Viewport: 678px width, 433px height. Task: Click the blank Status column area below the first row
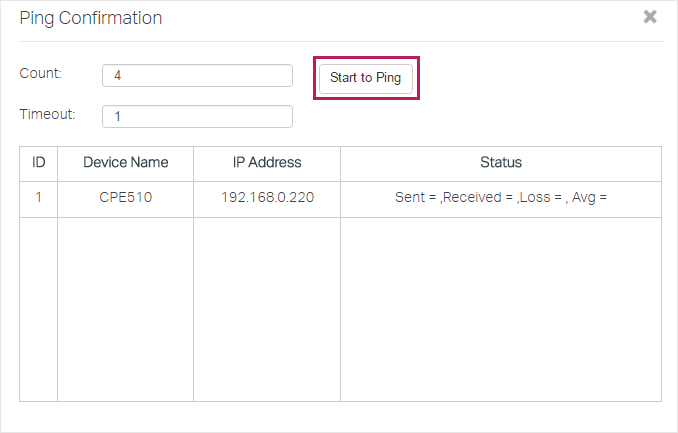coord(501,309)
